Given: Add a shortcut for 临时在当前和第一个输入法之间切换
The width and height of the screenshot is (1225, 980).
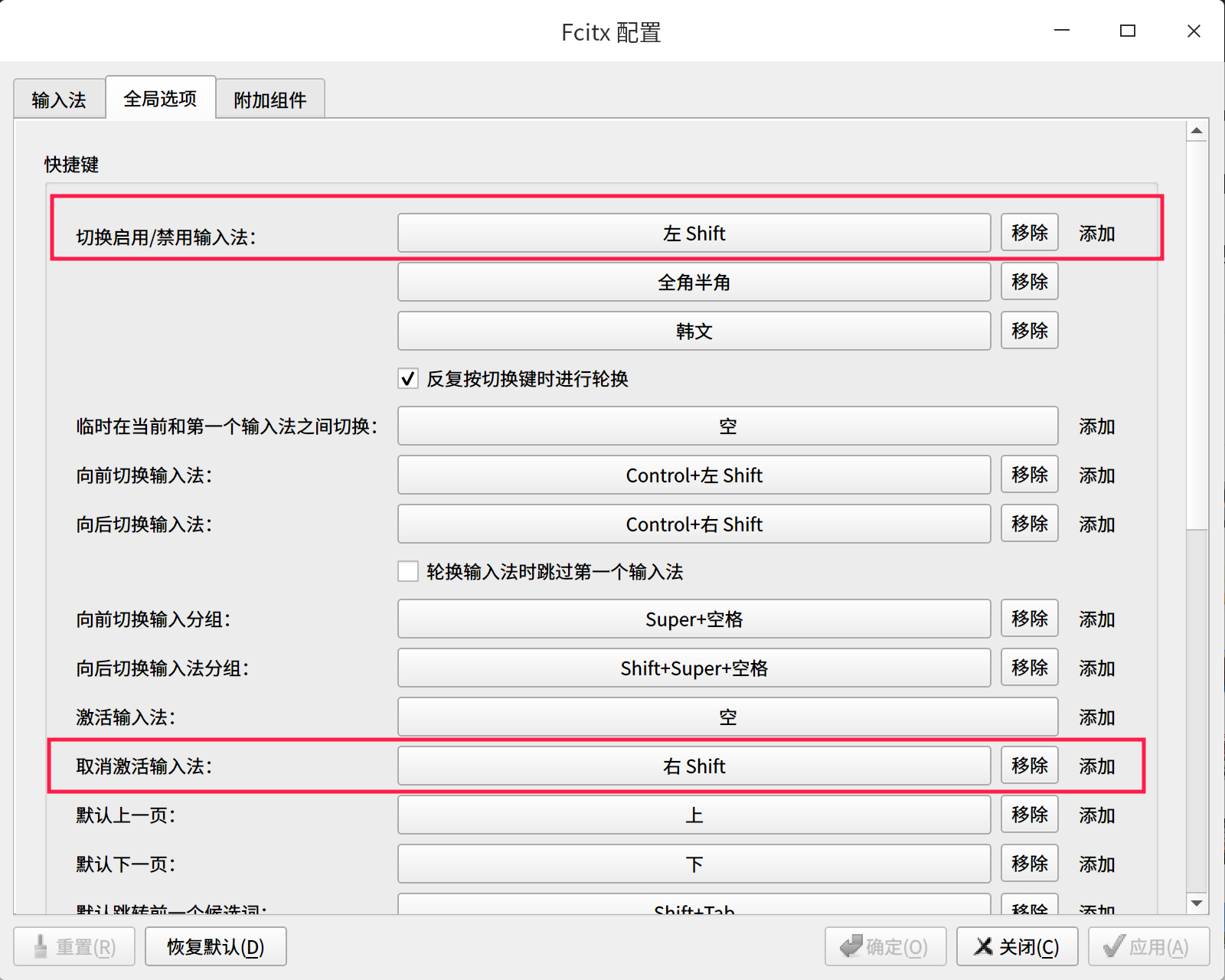Looking at the screenshot, I should (x=1097, y=426).
